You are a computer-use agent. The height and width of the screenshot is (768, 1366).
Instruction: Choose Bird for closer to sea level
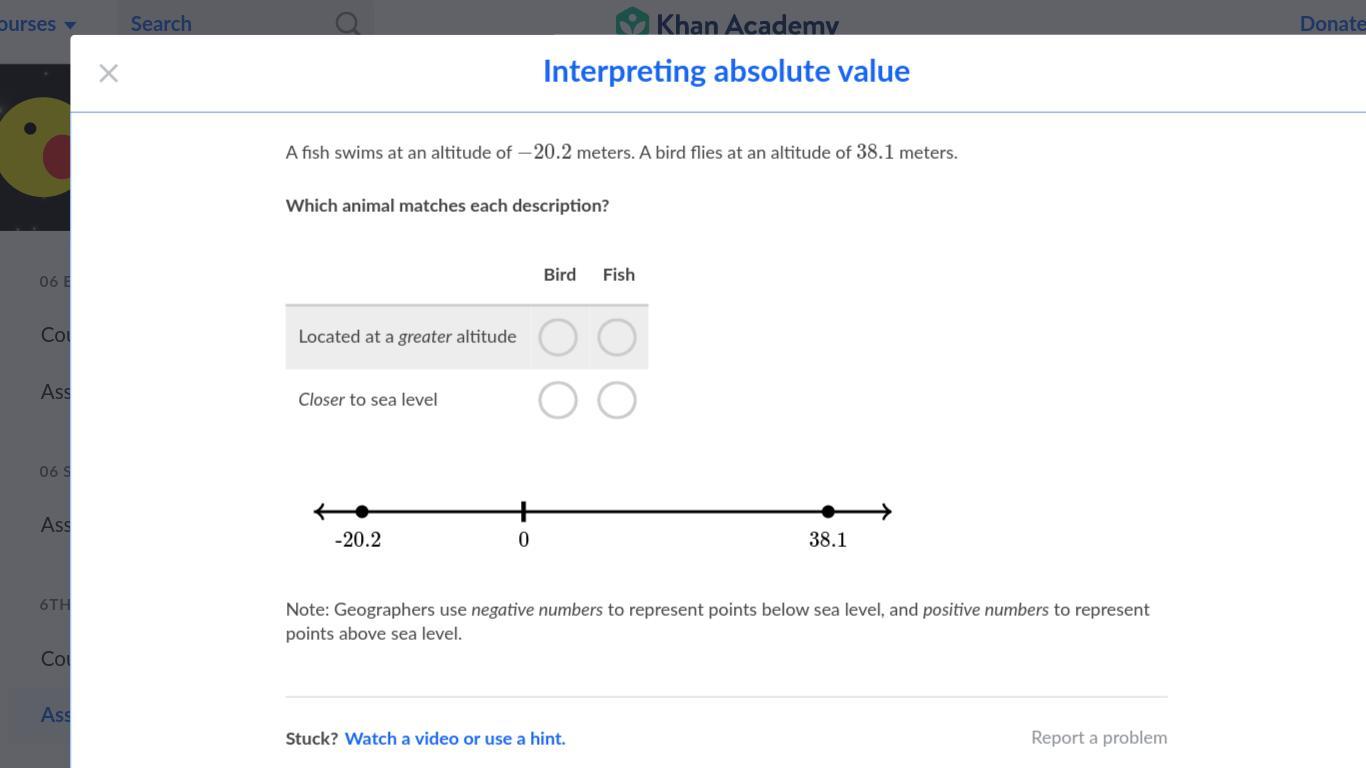pos(558,401)
